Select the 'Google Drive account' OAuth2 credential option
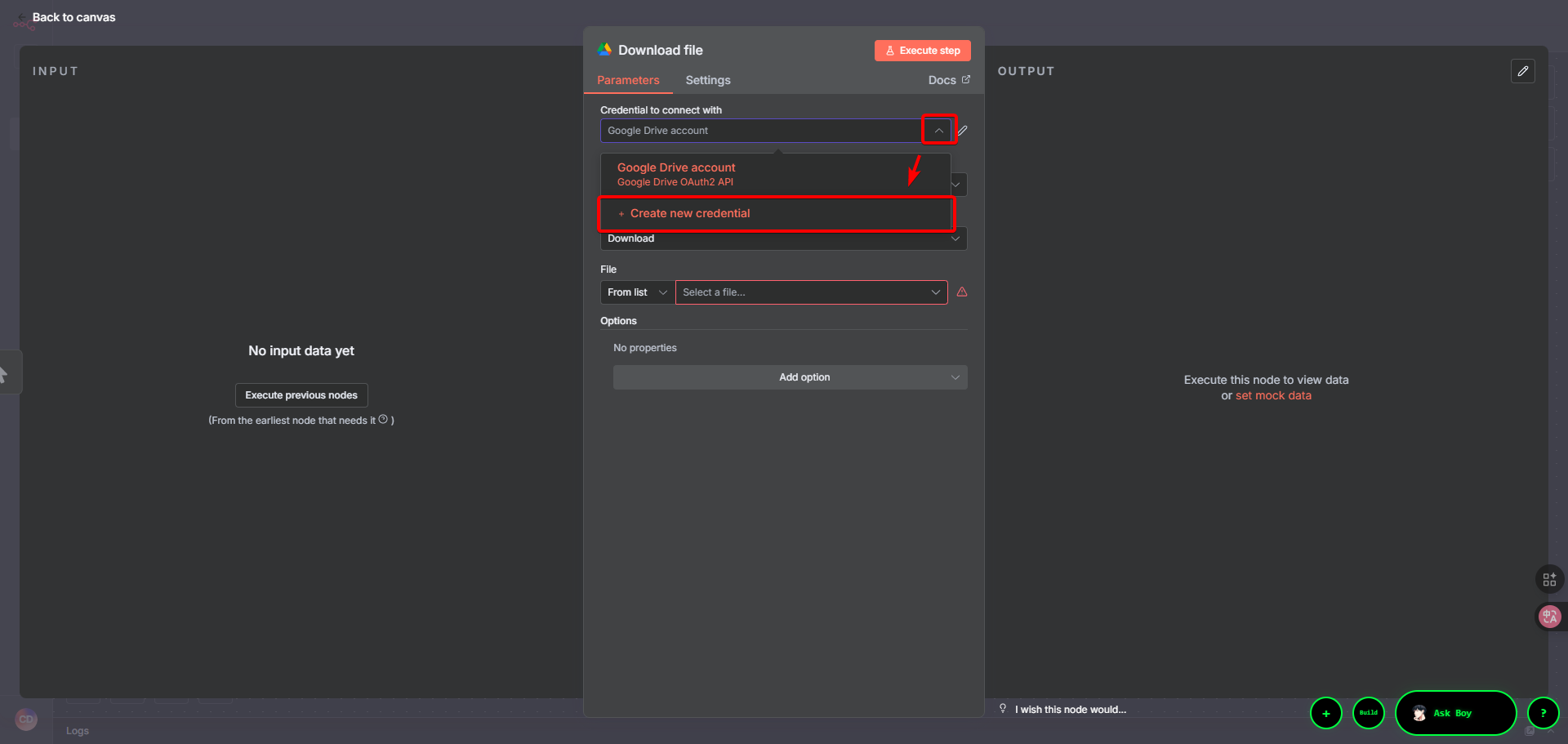Viewport: 1568px width, 744px height. point(676,174)
